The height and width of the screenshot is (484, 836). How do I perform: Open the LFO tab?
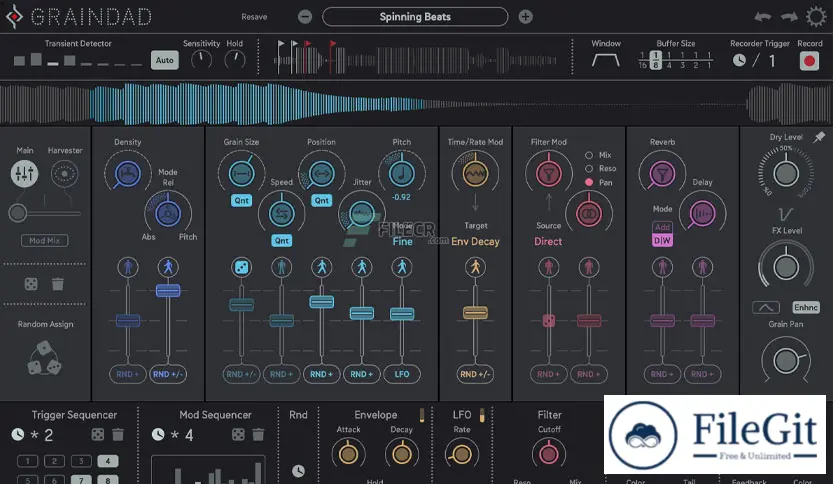(x=462, y=415)
